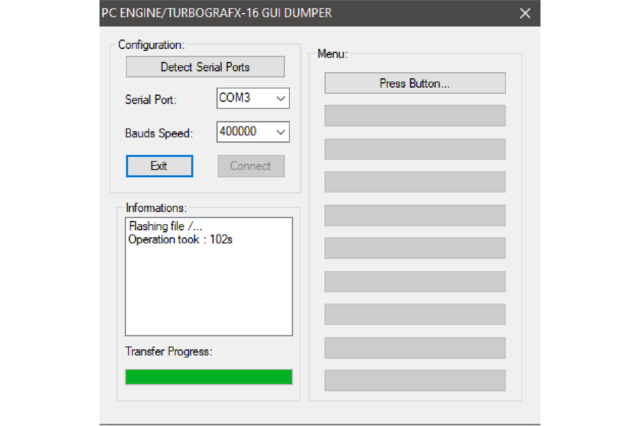The height and width of the screenshot is (426, 640).
Task: Click the 'Transfer Progress:' label
Action: point(169,351)
